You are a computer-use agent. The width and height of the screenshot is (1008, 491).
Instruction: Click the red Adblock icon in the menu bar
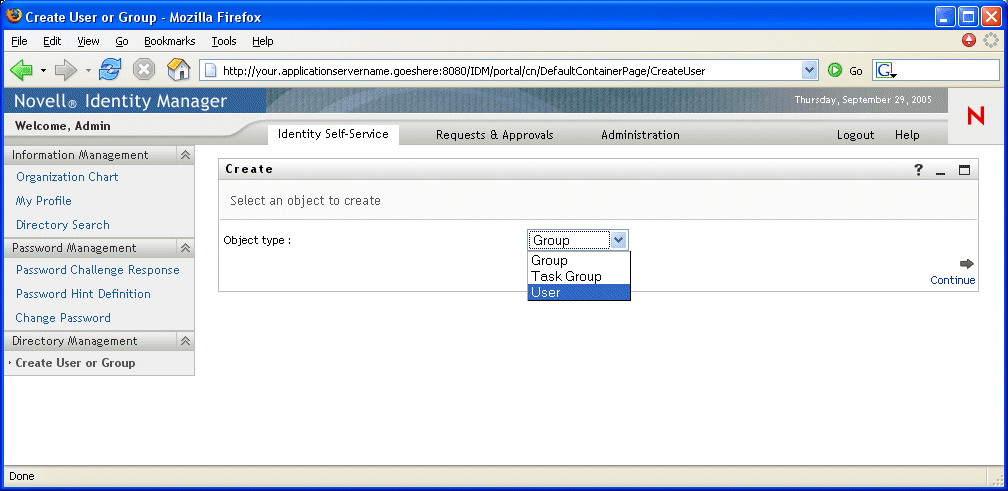click(969, 40)
